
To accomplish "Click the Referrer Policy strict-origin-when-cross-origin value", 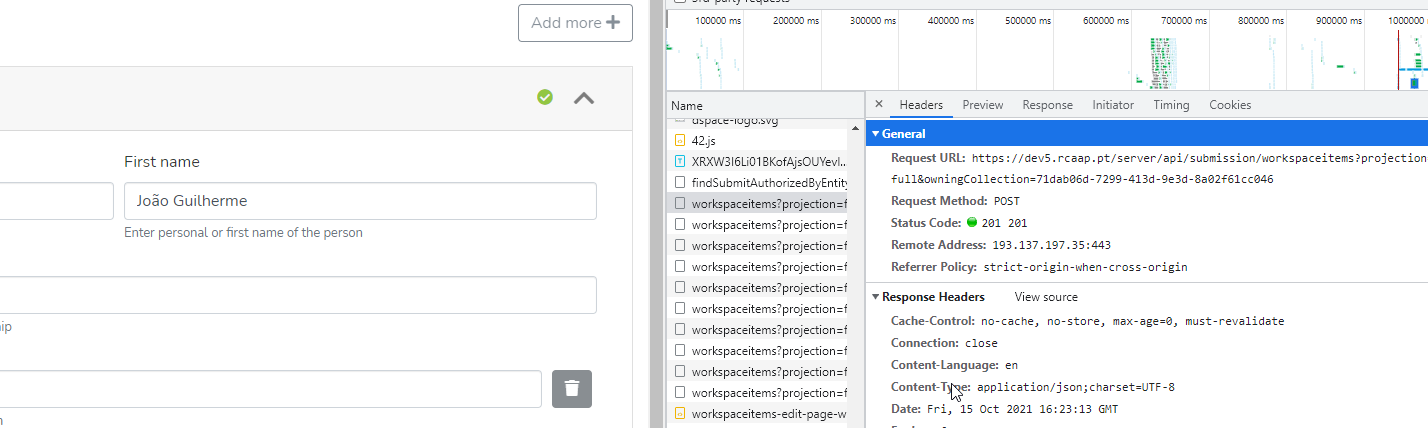I will 1085,267.
